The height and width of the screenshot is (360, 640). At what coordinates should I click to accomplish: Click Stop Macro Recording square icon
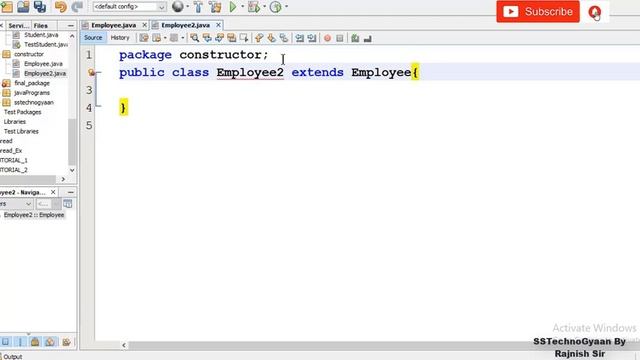pos(340,38)
